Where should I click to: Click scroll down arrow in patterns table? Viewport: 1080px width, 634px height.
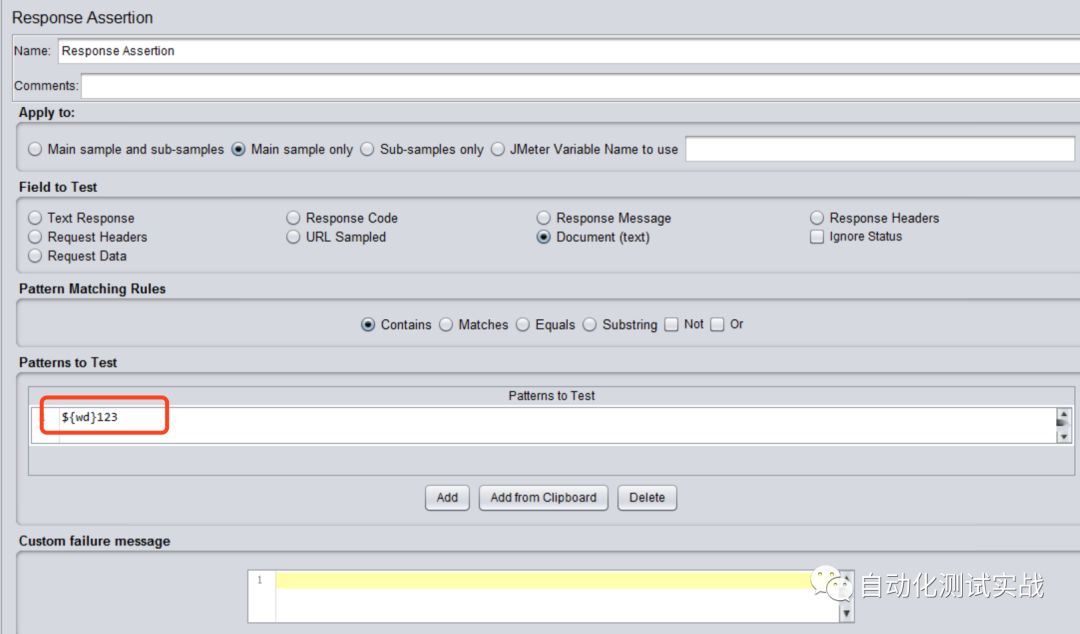1063,436
